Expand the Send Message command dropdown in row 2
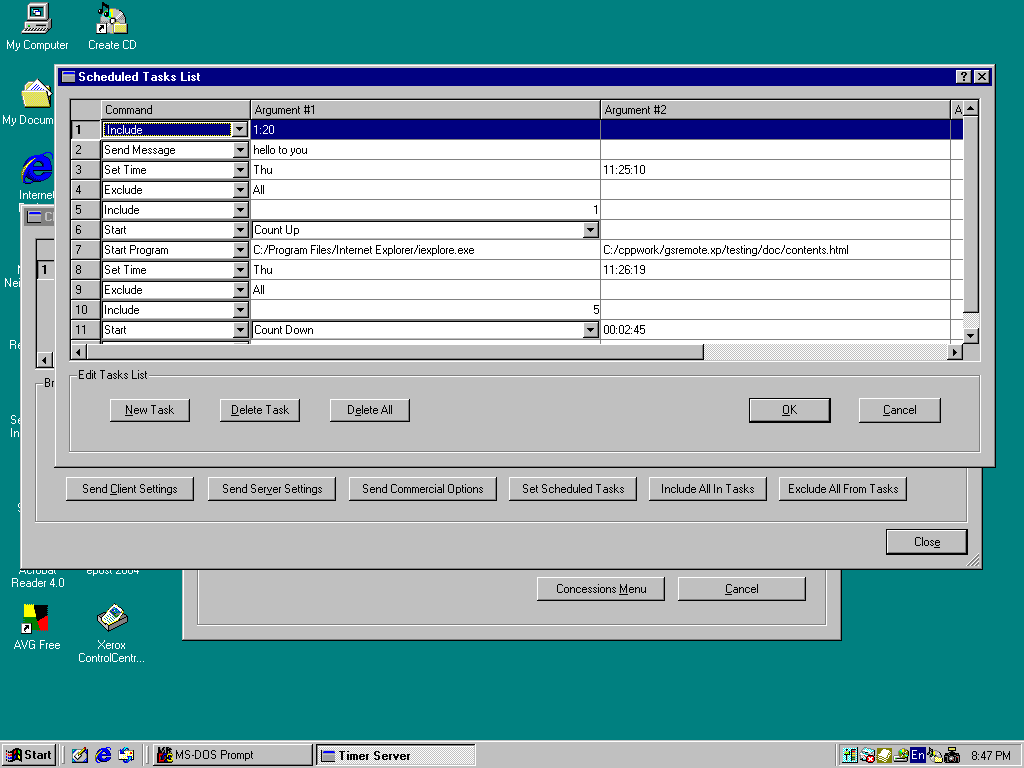1024x768 pixels. pyautogui.click(x=240, y=150)
